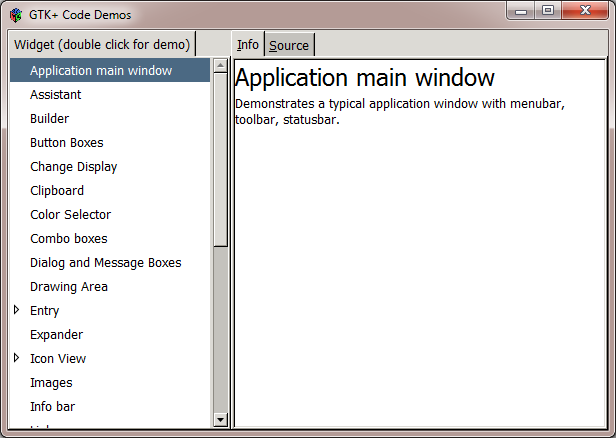
Task: Expand the Entry tree node
Action: pos(17,311)
